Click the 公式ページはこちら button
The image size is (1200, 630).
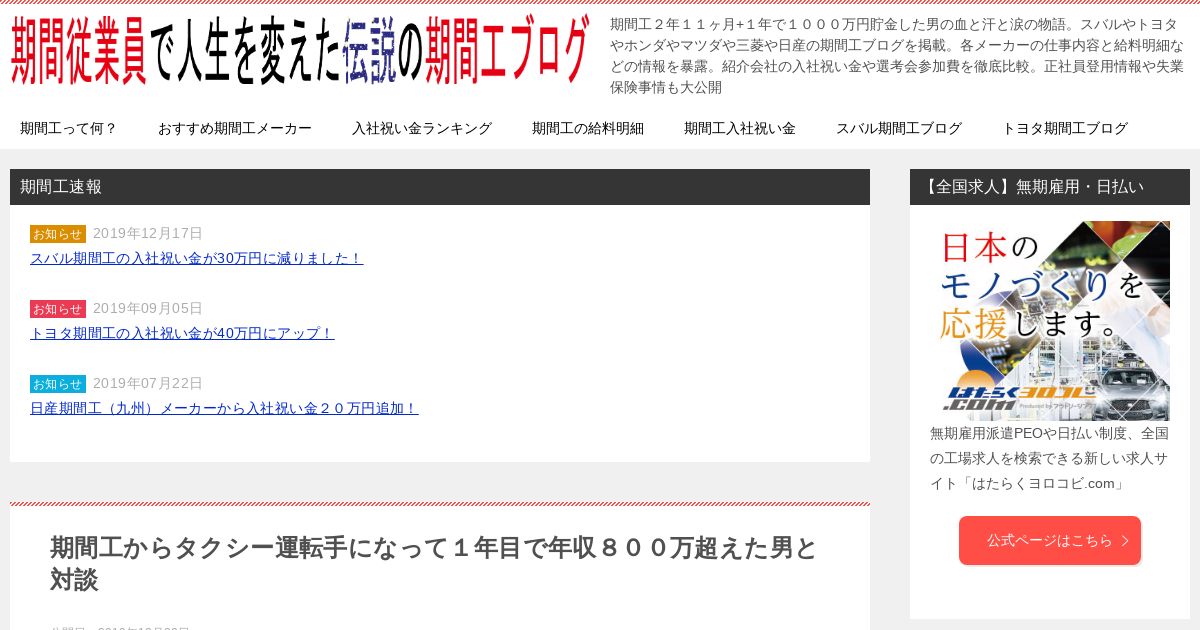(1050, 540)
